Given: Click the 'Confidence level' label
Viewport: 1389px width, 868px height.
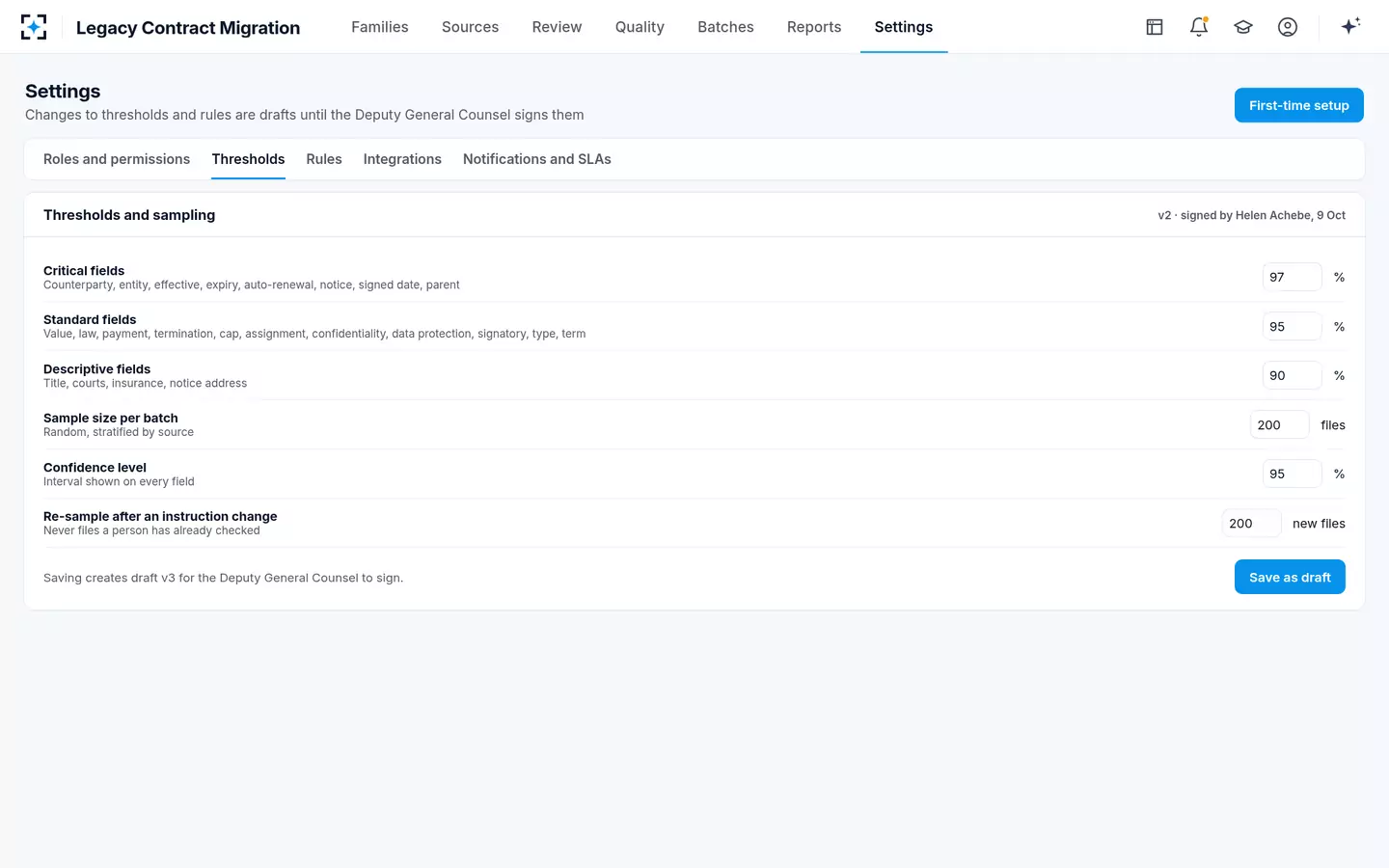Looking at the screenshot, I should [x=95, y=468].
